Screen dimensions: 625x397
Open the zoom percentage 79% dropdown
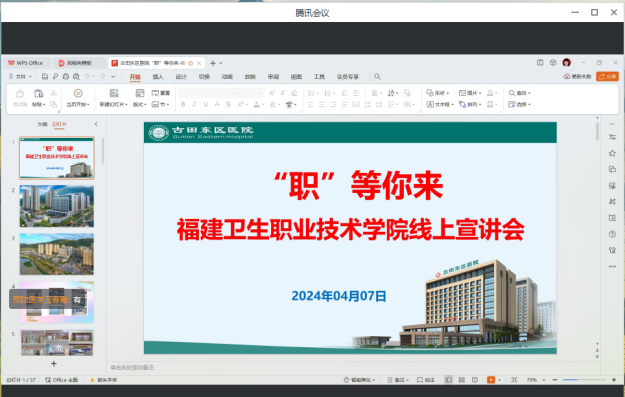click(536, 380)
